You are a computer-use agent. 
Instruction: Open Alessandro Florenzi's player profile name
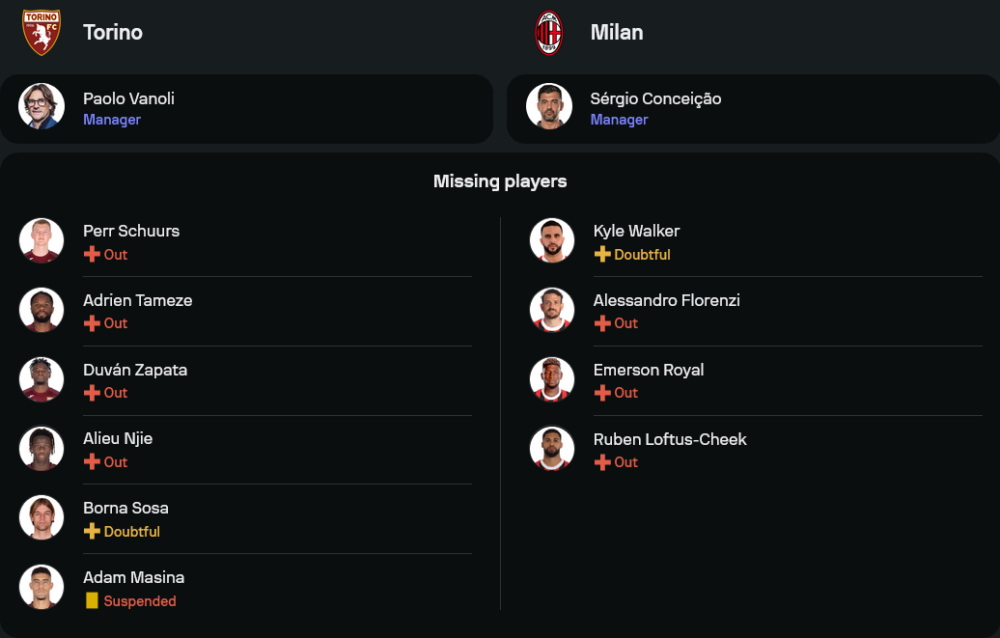tap(667, 300)
